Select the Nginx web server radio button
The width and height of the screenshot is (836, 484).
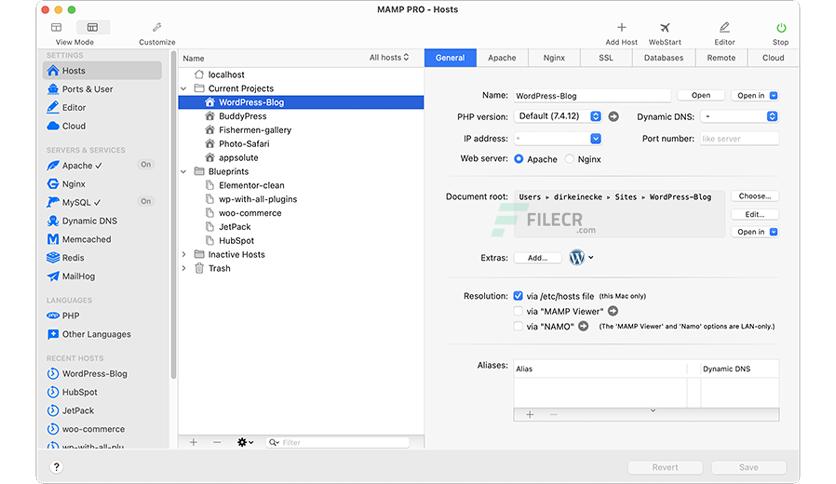(569, 159)
